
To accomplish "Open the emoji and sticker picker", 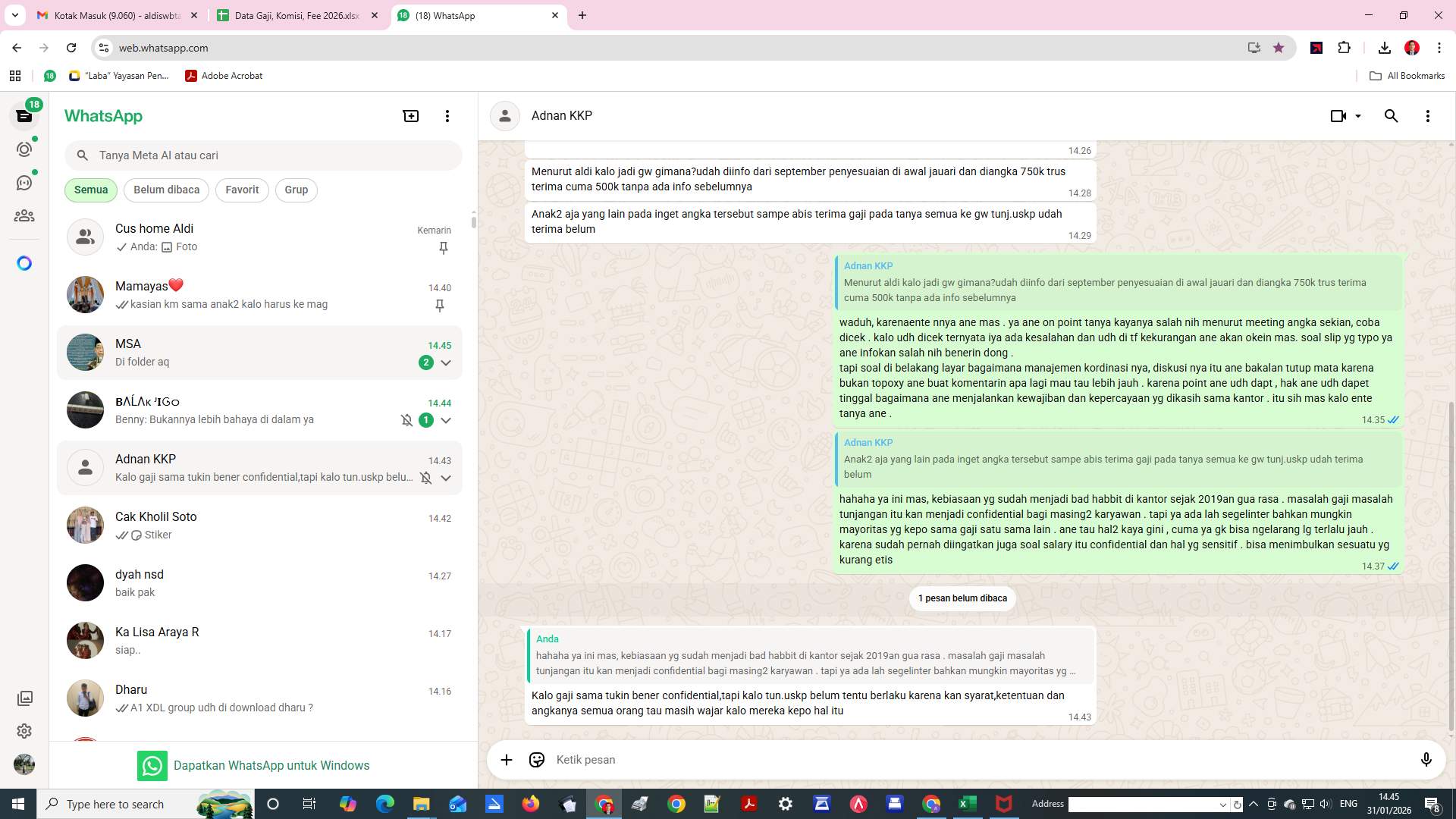I will pos(537,759).
